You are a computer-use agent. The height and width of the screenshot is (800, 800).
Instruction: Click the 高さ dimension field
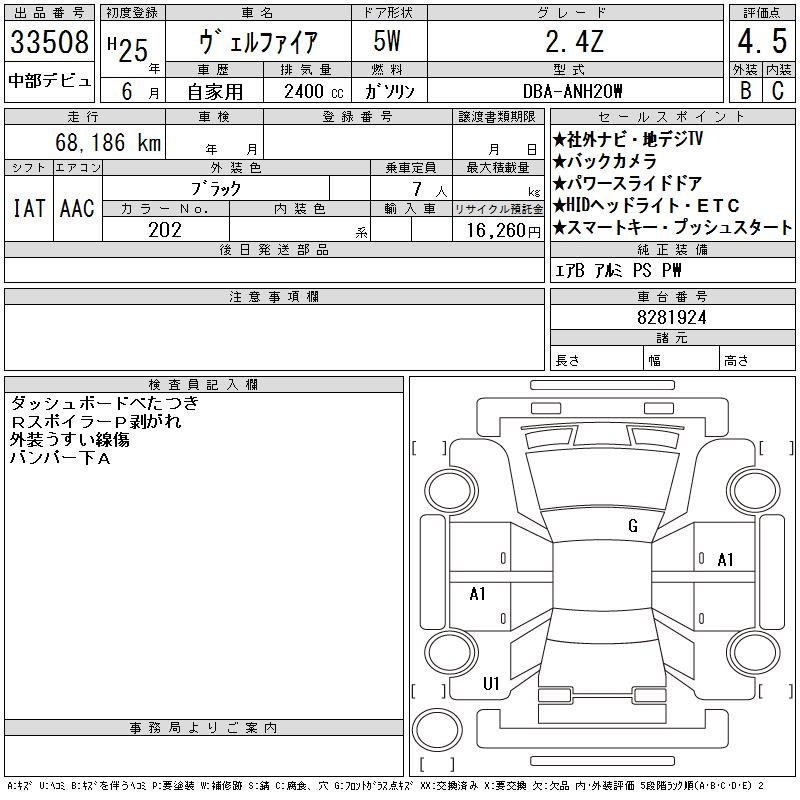tap(758, 358)
